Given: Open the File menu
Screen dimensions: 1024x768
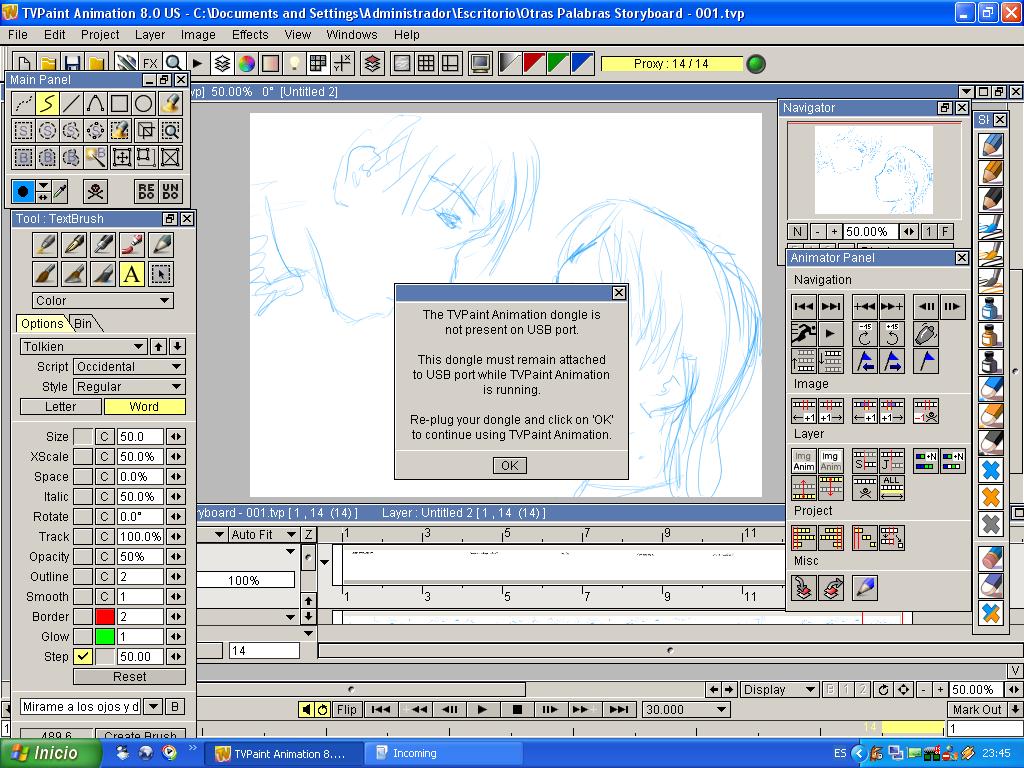Looking at the screenshot, I should click(18, 35).
